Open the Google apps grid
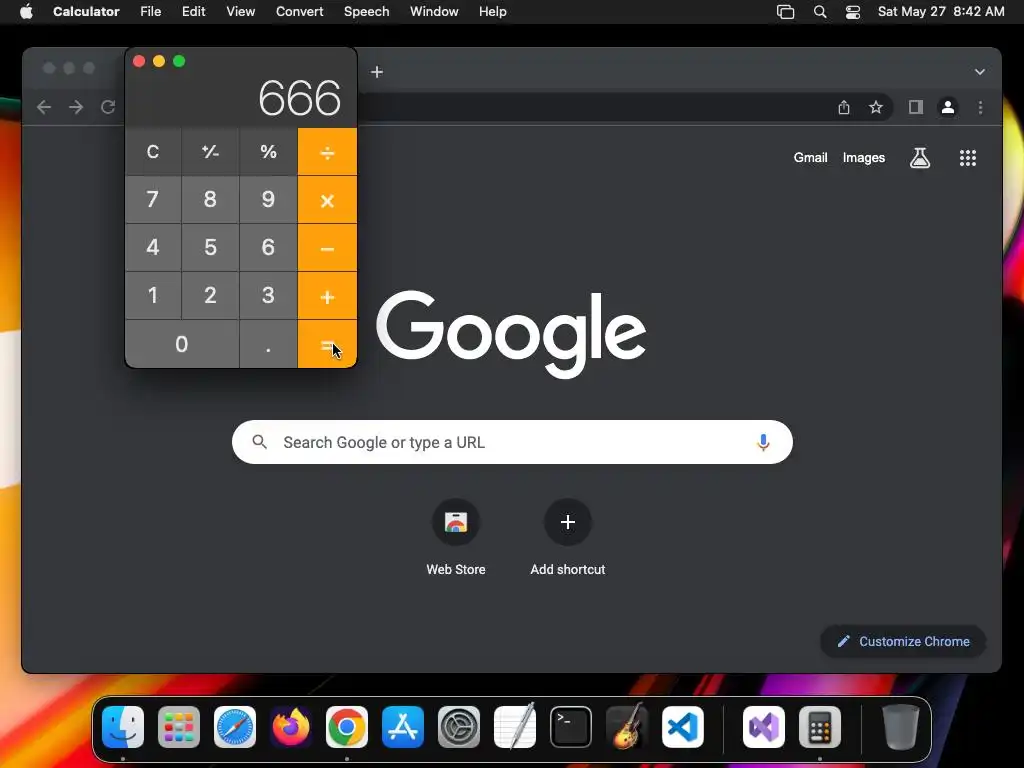This screenshot has height=768, width=1024. coord(968,157)
